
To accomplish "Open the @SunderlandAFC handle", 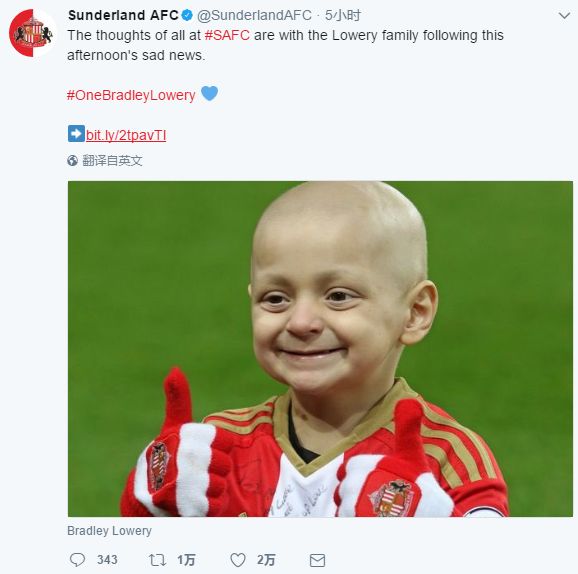I will tap(254, 15).
